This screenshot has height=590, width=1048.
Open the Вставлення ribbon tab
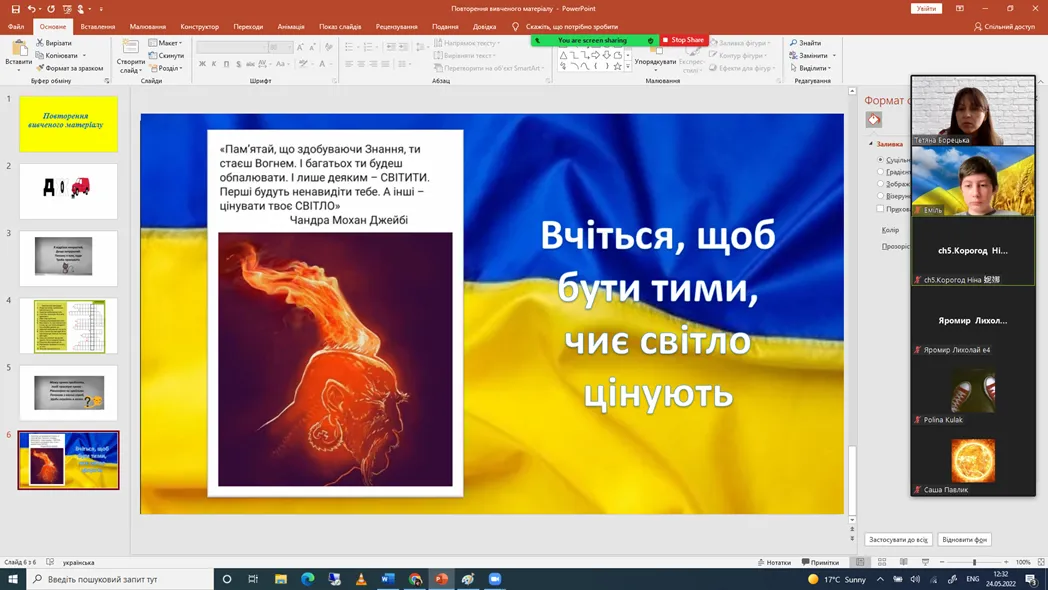click(x=98, y=27)
